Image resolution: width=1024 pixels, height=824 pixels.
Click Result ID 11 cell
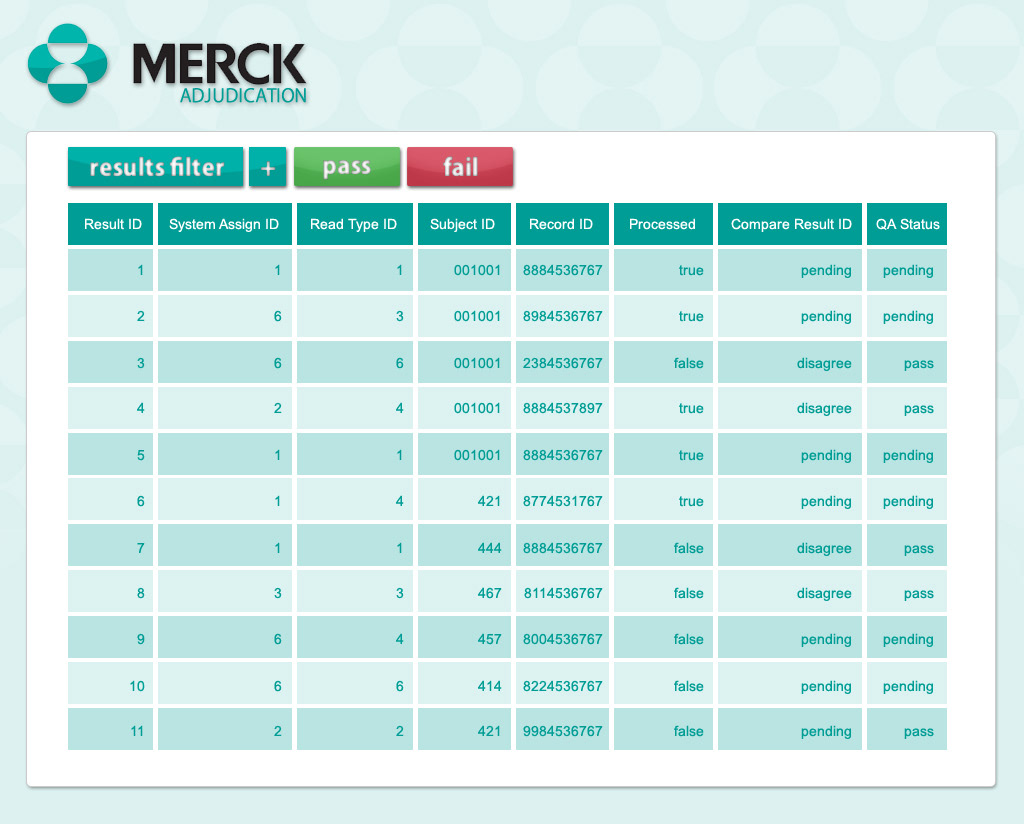[110, 729]
